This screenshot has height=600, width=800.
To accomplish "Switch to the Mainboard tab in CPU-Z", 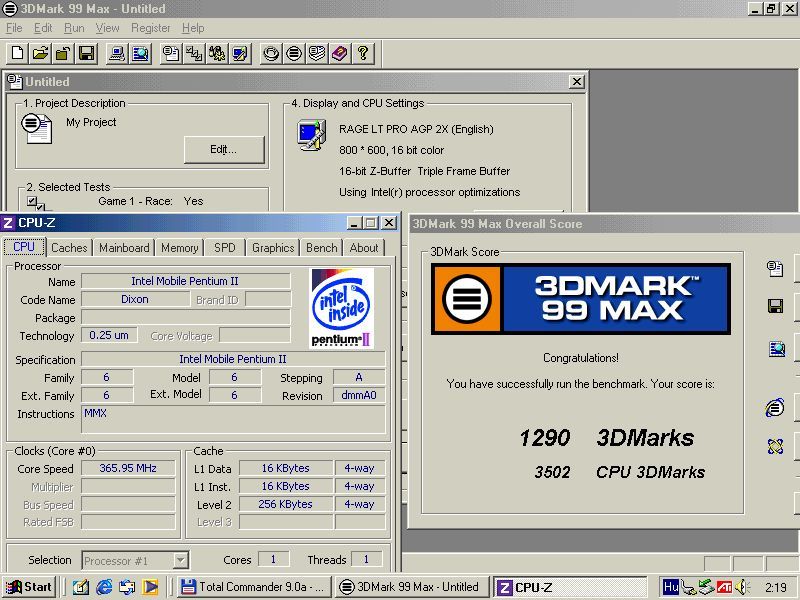I will click(124, 248).
